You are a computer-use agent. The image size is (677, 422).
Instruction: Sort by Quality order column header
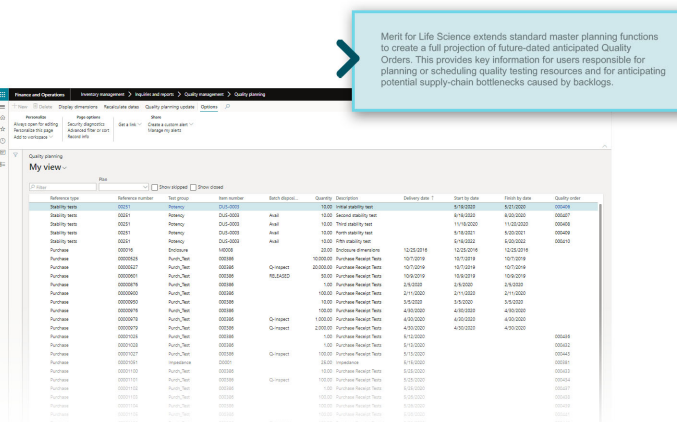click(567, 198)
